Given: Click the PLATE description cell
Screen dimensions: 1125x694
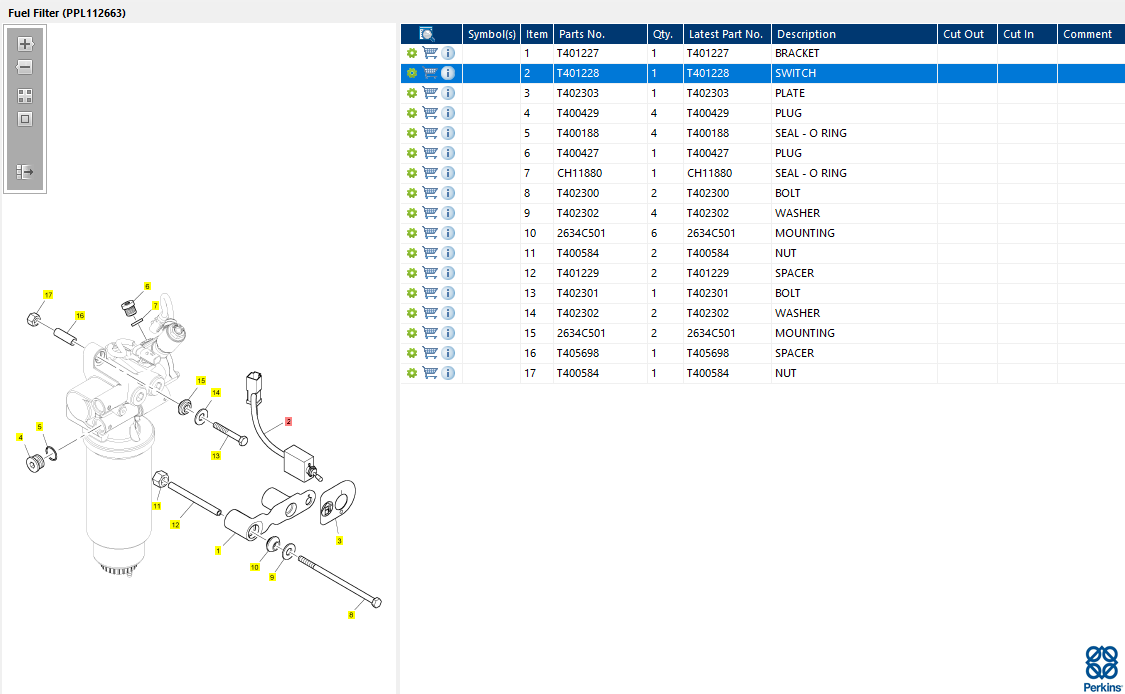Looking at the screenshot, I should point(855,93).
